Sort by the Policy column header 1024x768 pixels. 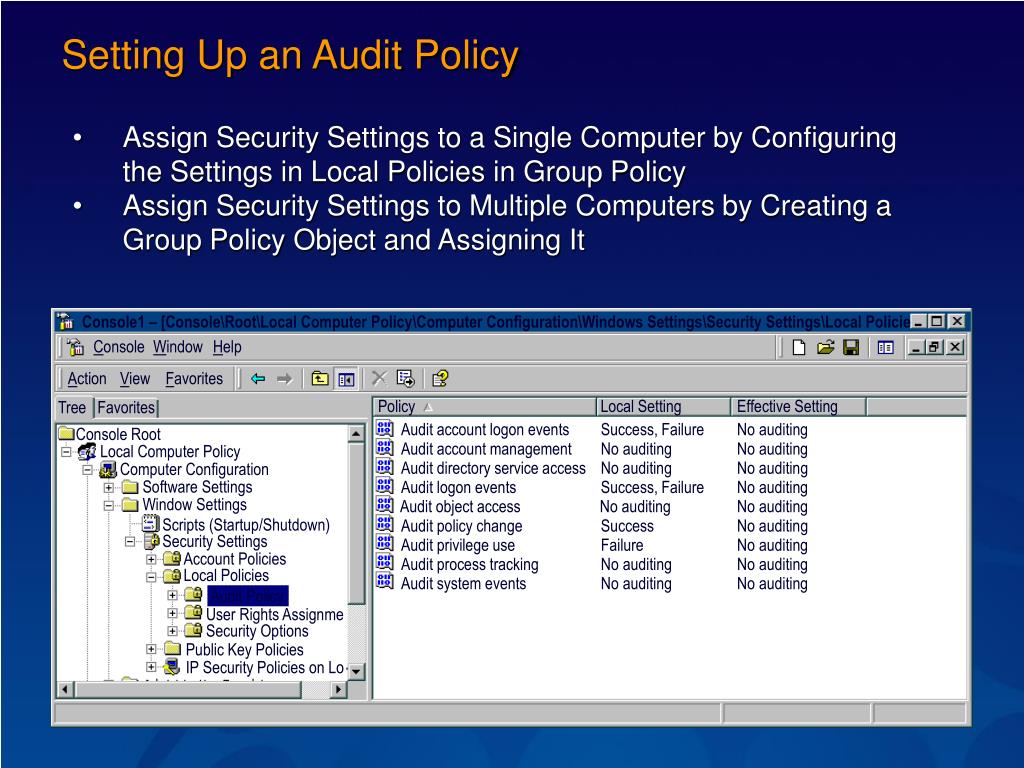pos(484,406)
